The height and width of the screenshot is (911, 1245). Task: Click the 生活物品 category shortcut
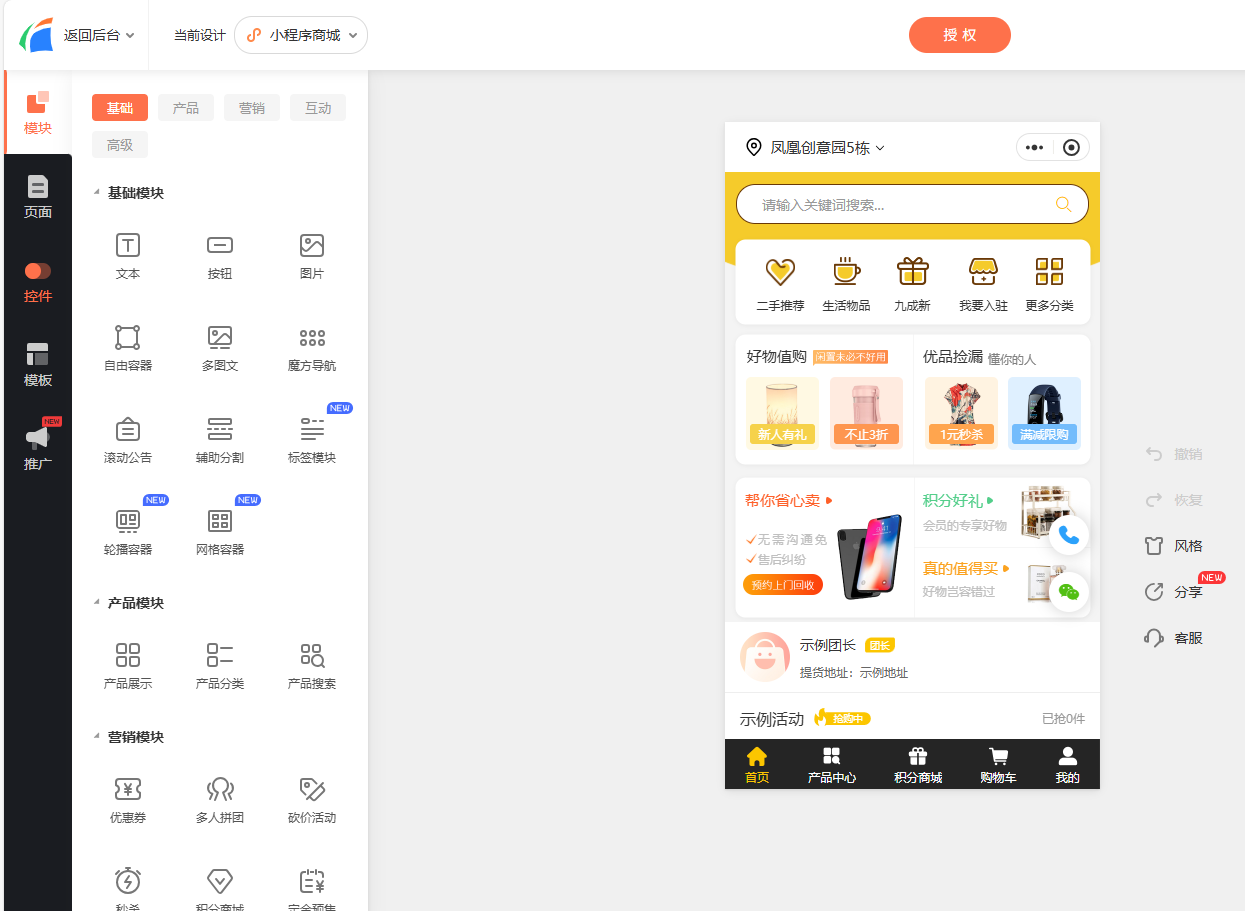tap(846, 284)
